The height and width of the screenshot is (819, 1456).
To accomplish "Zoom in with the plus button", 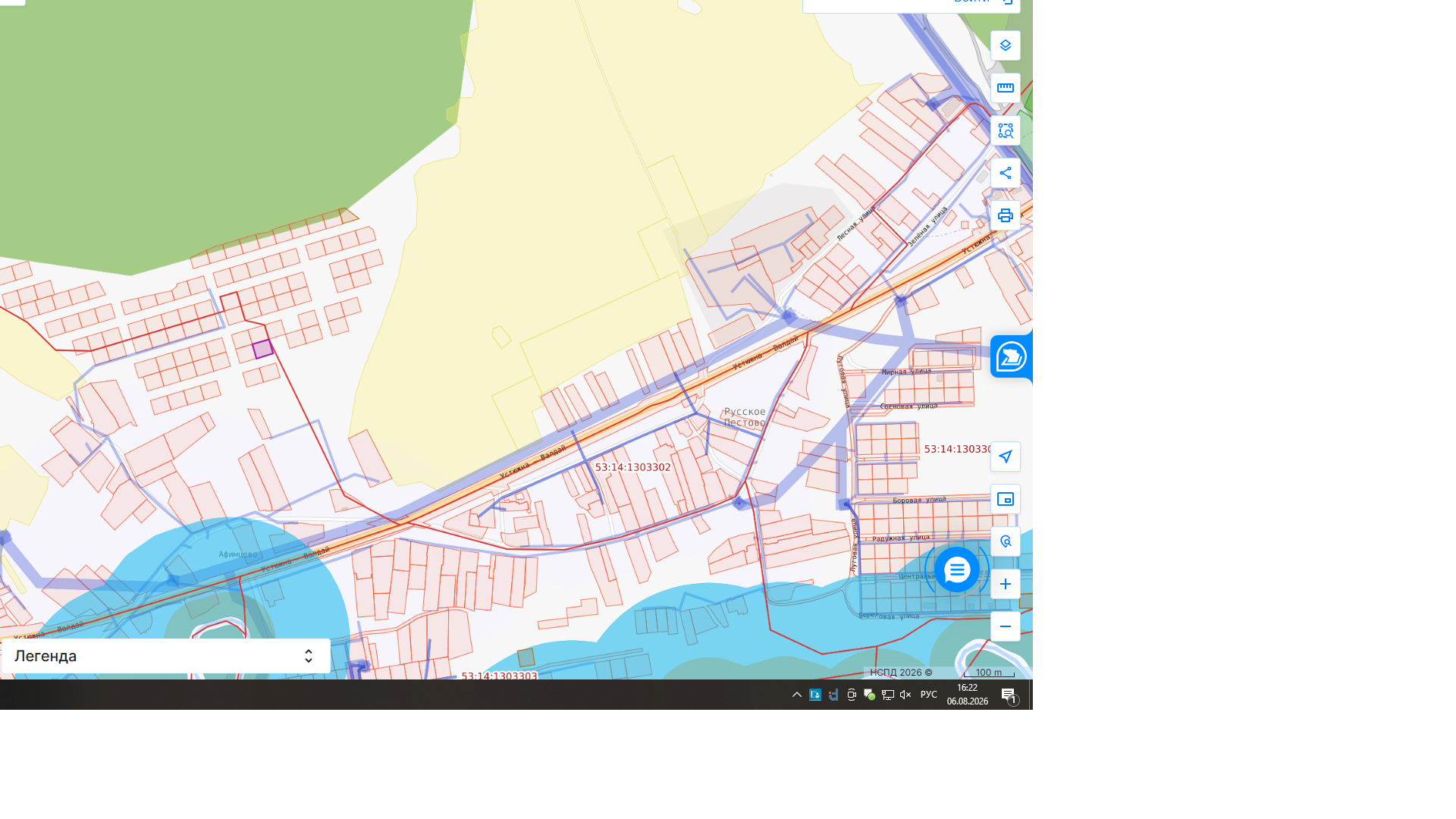I will pyautogui.click(x=1005, y=584).
